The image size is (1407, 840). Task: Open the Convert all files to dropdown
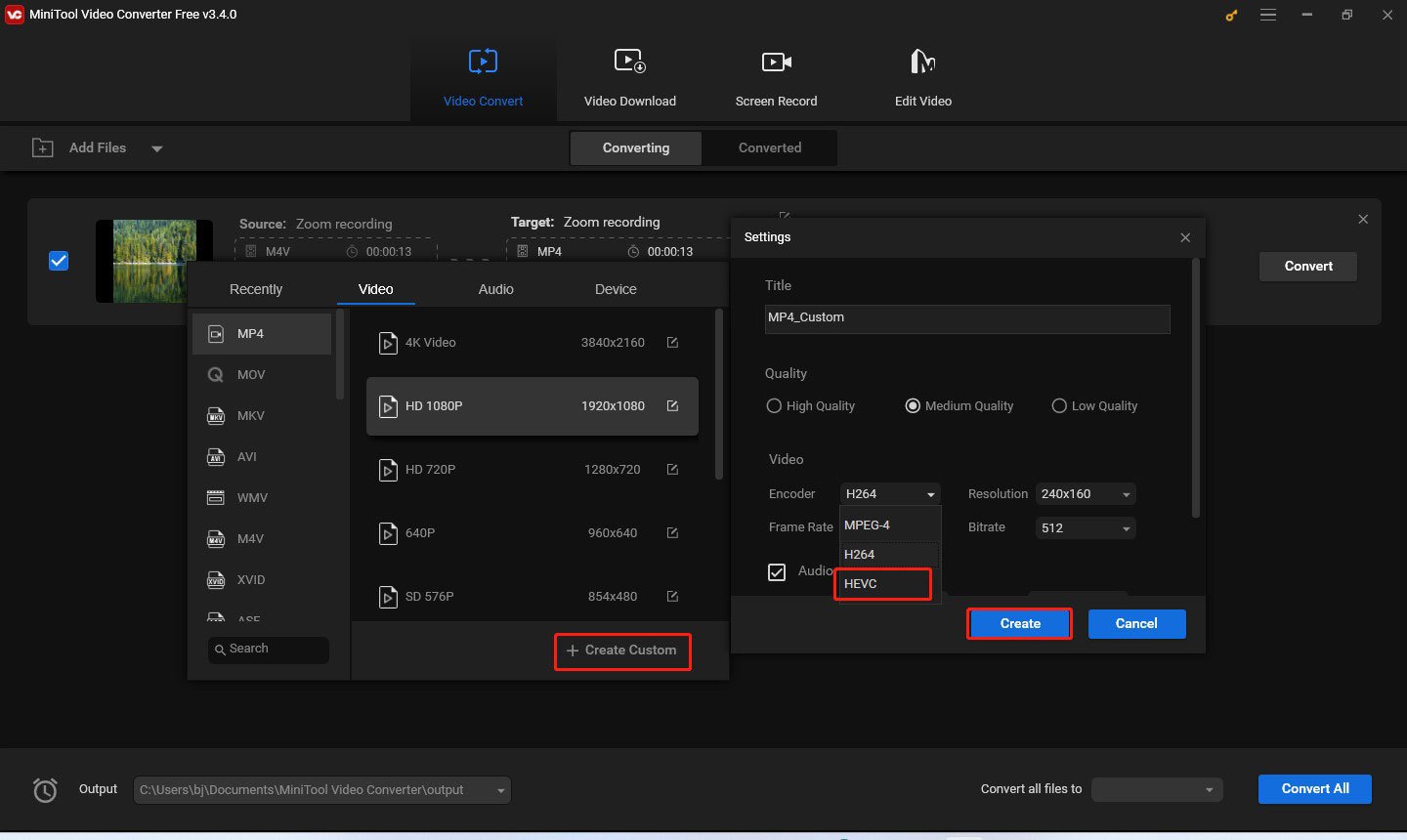pyautogui.click(x=1157, y=789)
